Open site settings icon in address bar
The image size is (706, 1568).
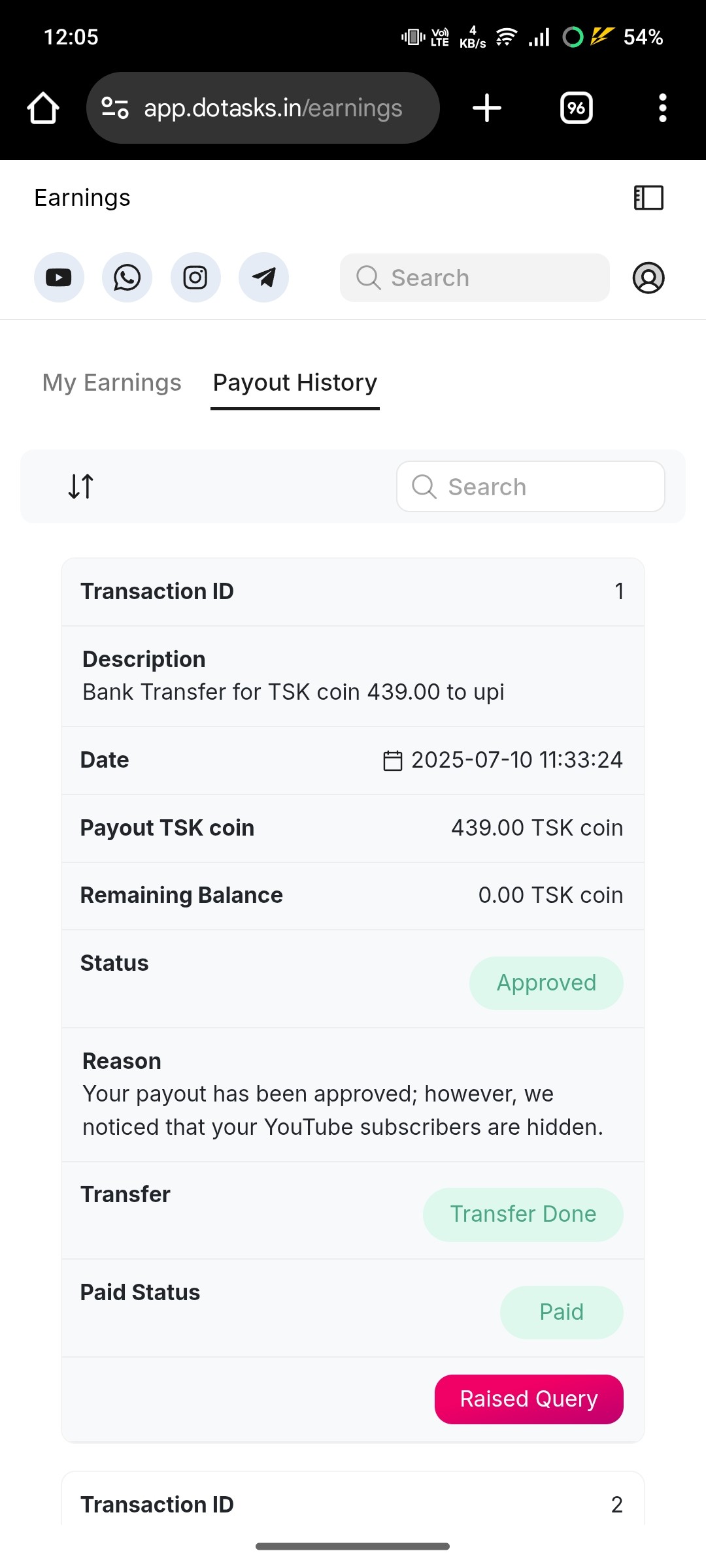(x=115, y=108)
